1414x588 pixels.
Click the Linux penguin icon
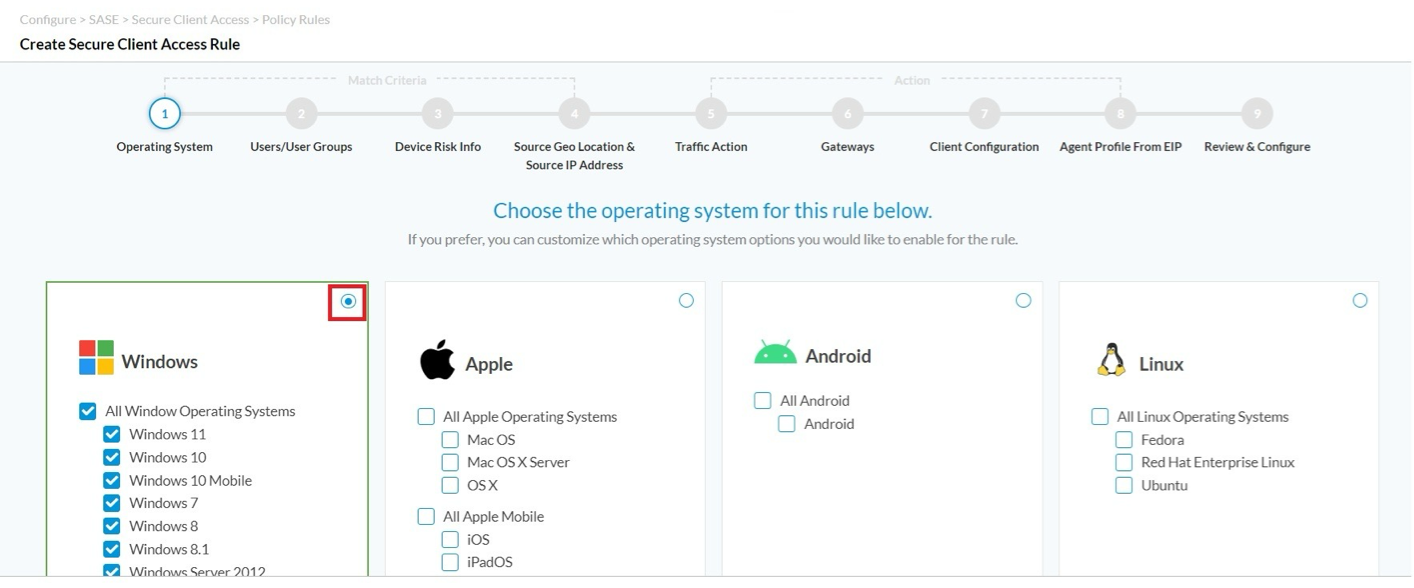point(1111,360)
